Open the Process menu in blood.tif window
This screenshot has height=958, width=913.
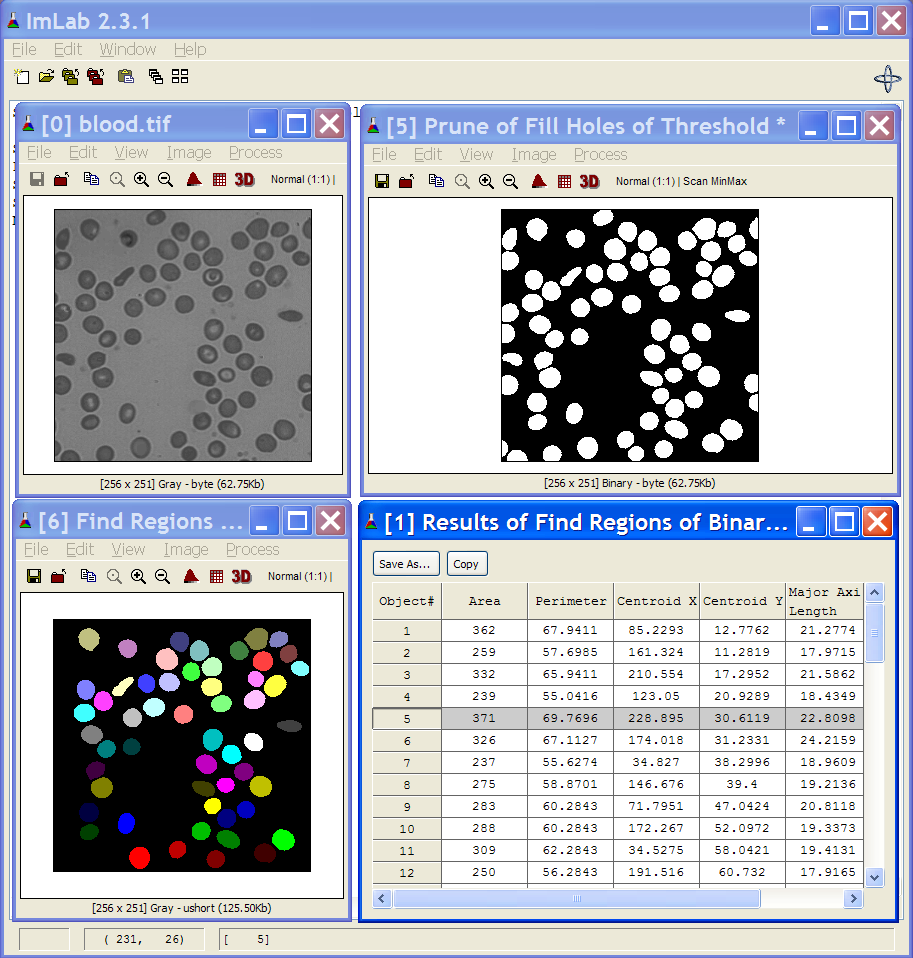click(255, 153)
